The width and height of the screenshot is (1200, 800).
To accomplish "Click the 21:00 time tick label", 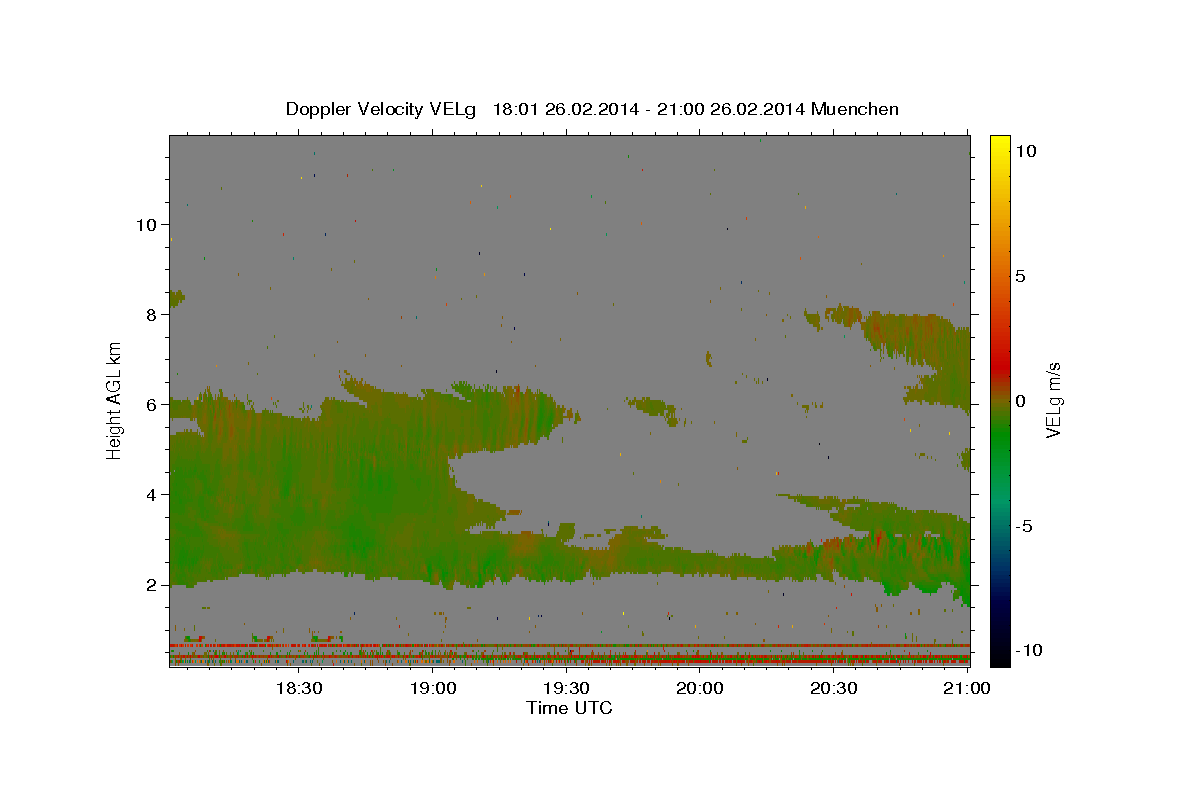I will coord(967,689).
